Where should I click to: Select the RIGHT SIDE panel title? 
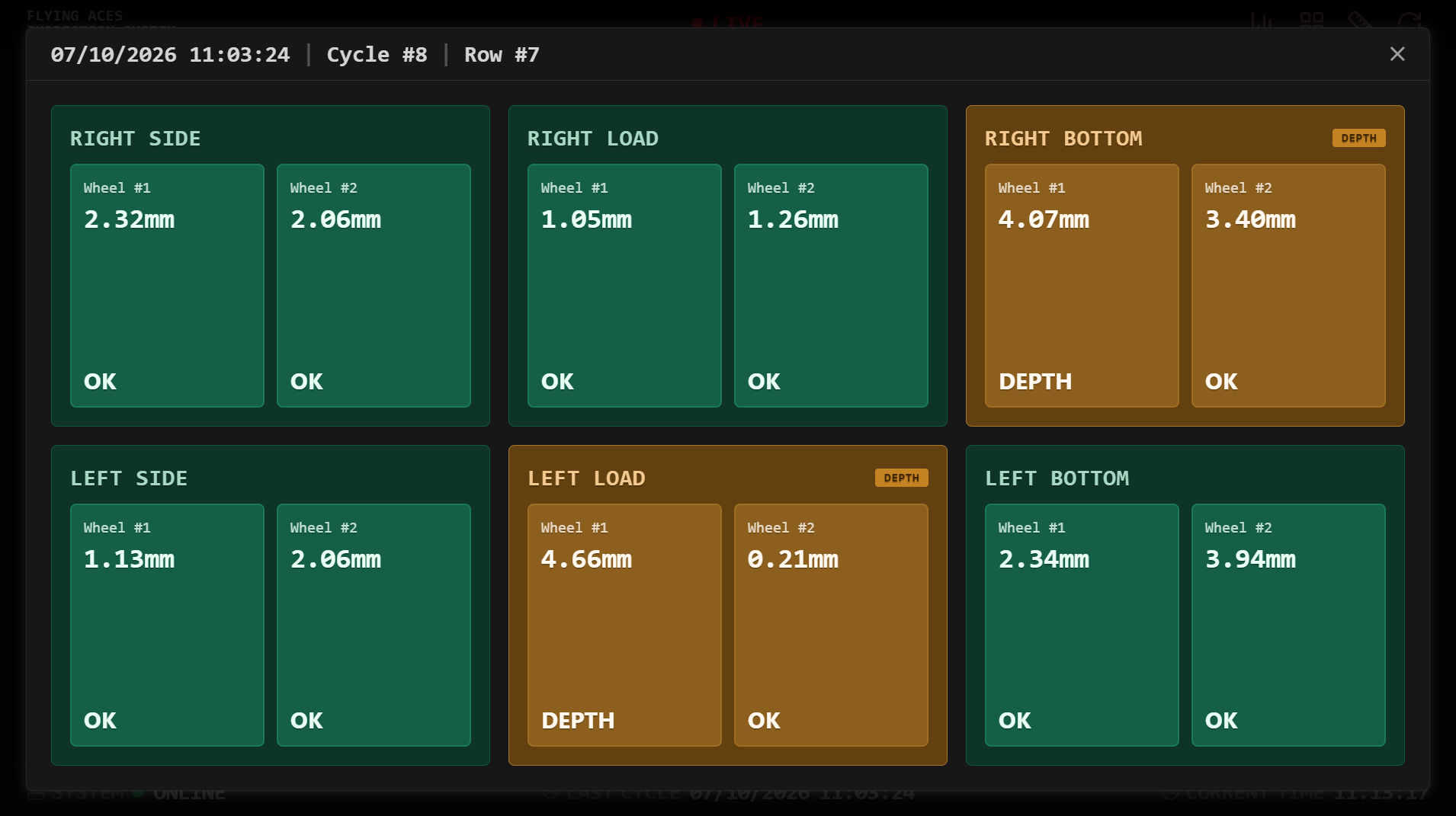point(136,139)
